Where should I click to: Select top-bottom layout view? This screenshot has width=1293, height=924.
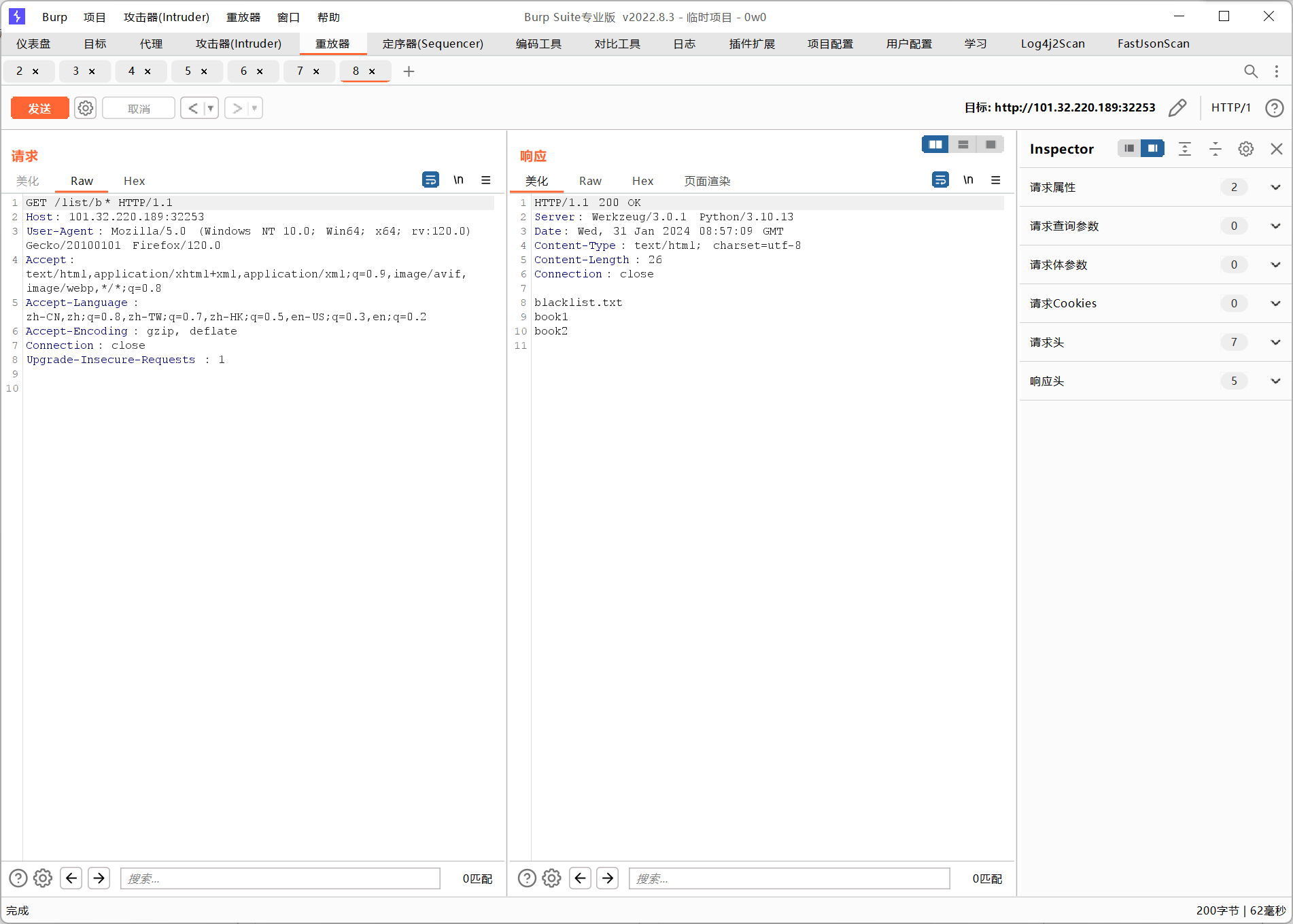(x=963, y=144)
